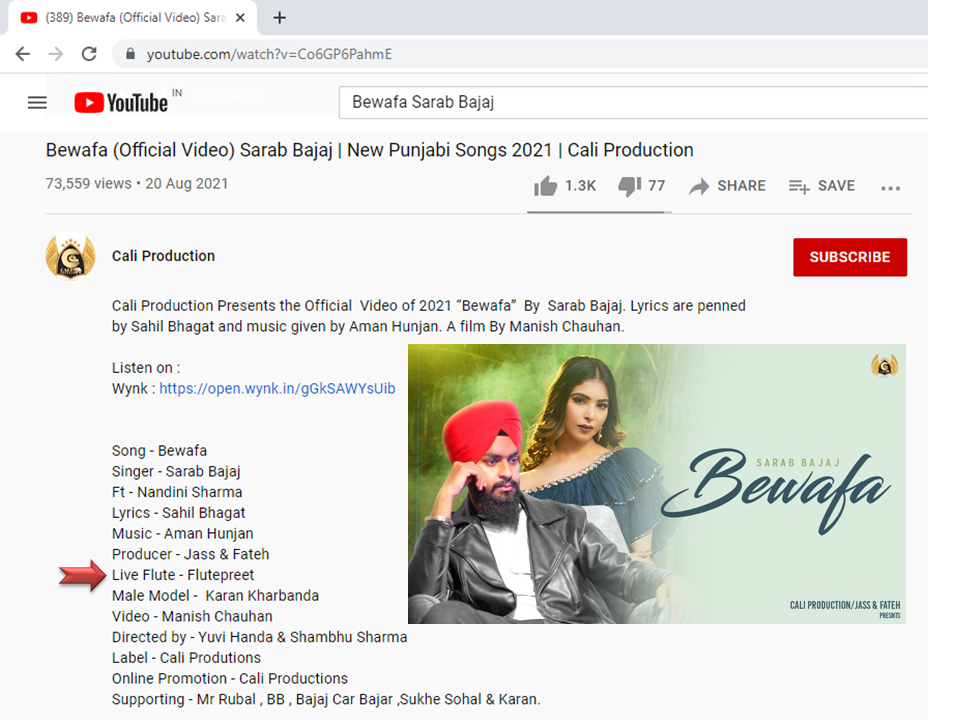Click the Cali Production channel avatar
Viewport: 960px width, 720px height.
[x=70, y=256]
